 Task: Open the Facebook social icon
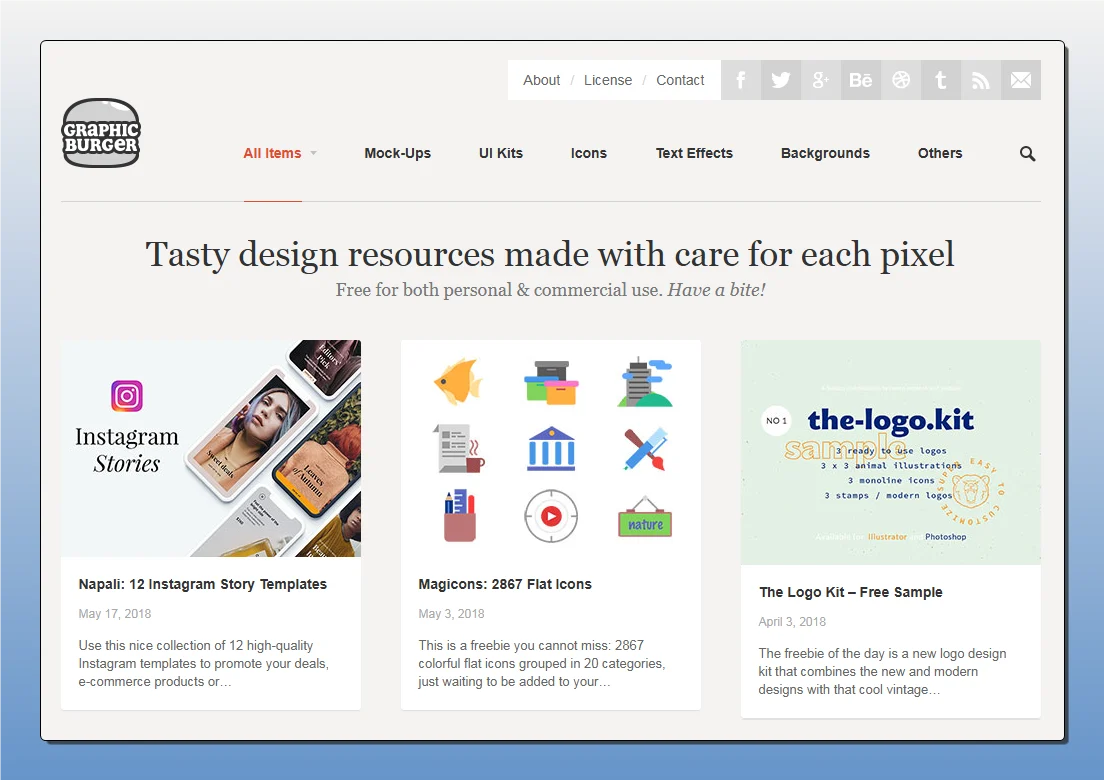pos(741,80)
